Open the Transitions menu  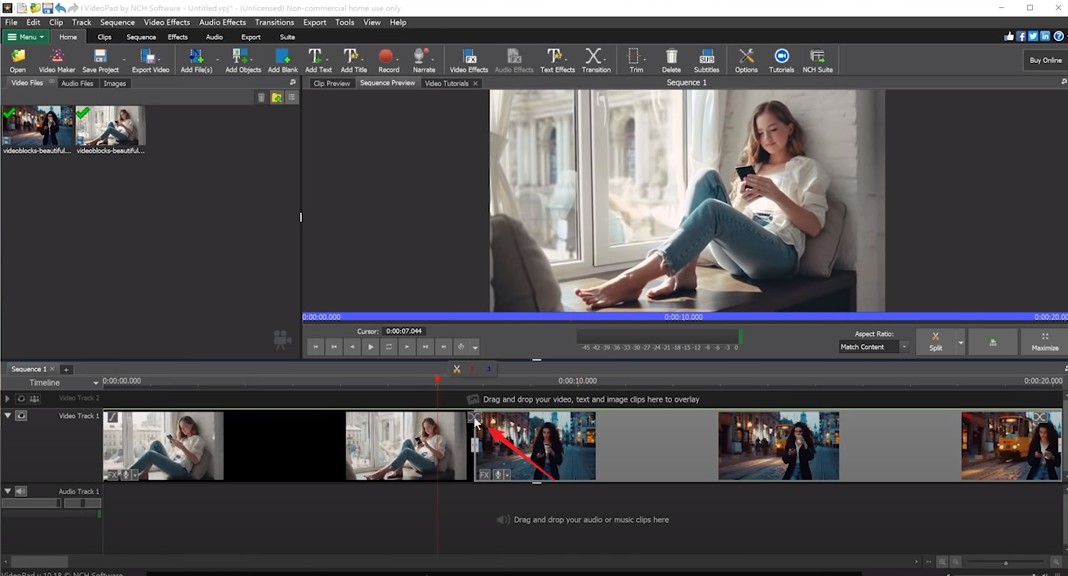click(274, 22)
